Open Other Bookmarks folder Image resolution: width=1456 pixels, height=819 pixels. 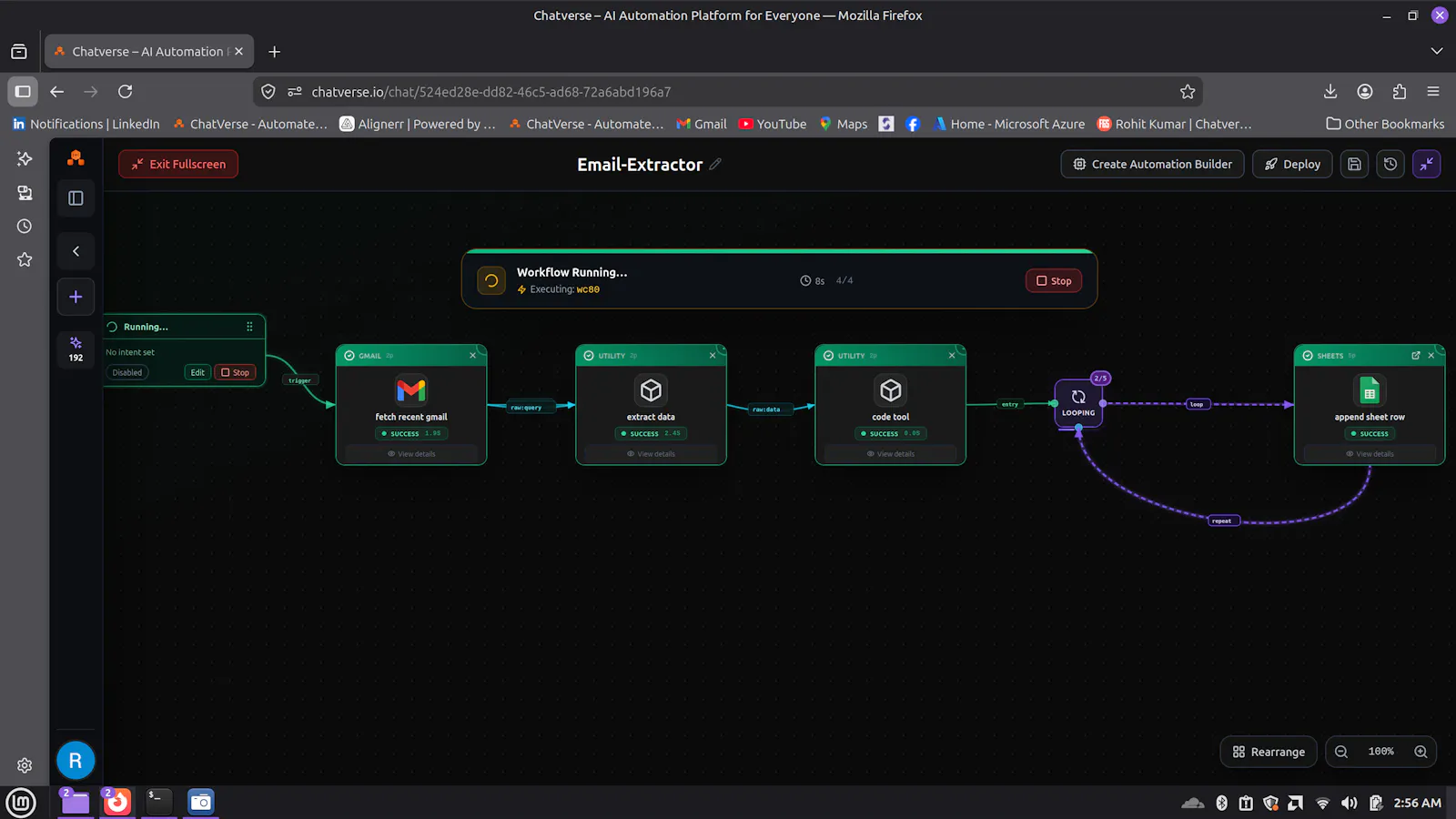[1385, 124]
